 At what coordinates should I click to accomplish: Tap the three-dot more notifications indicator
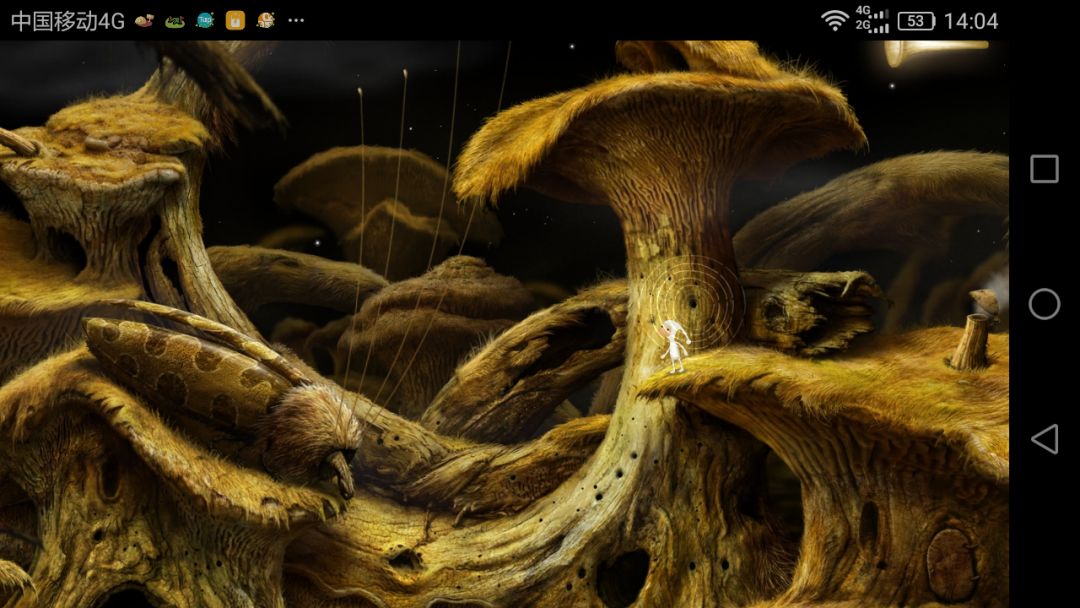point(296,21)
